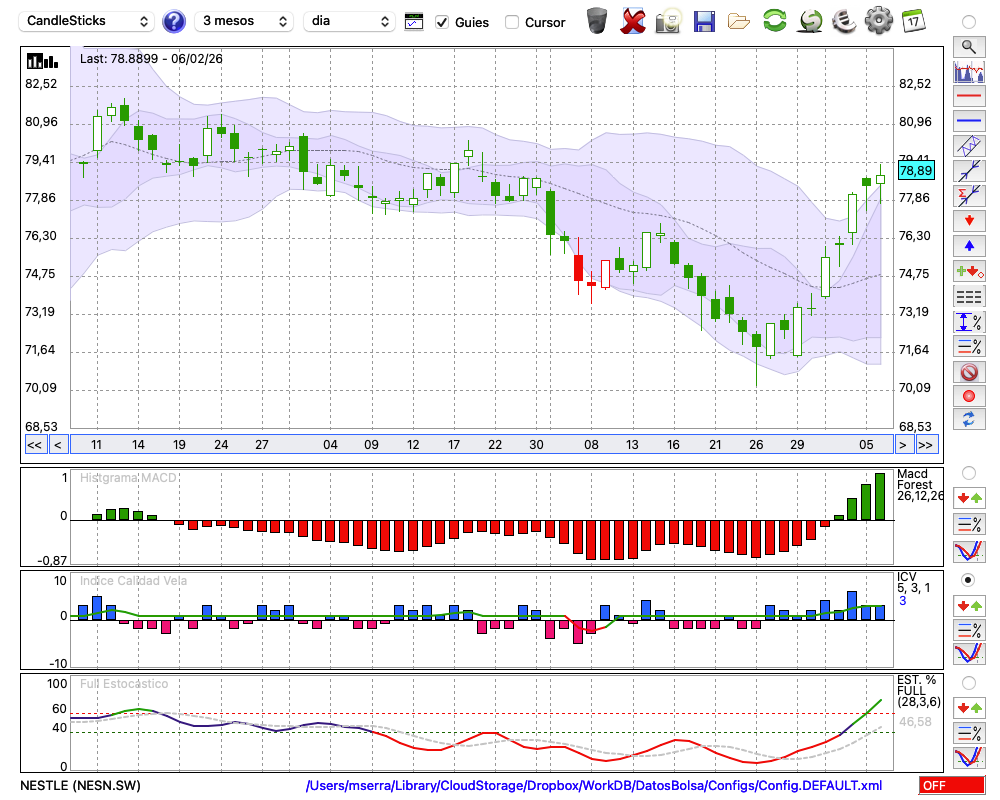The height and width of the screenshot is (800, 1000).
Task: Click the green refresh arrows icon
Action: 774,21
